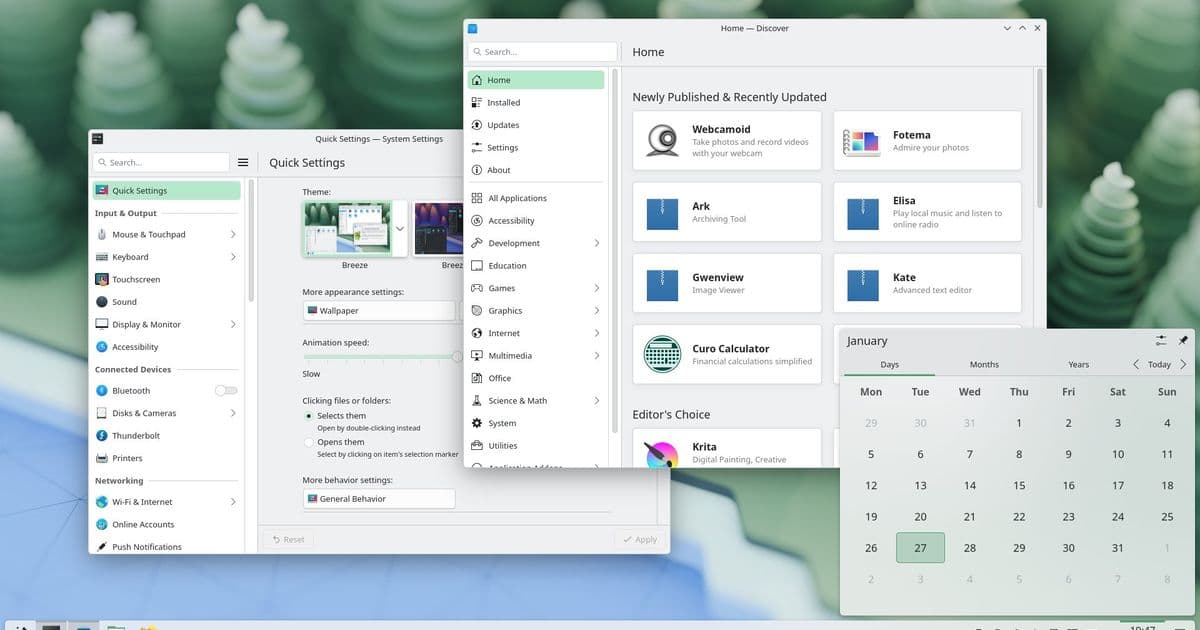This screenshot has width=1200, height=630.
Task: Open calendar configuration options
Action: [x=1160, y=340]
